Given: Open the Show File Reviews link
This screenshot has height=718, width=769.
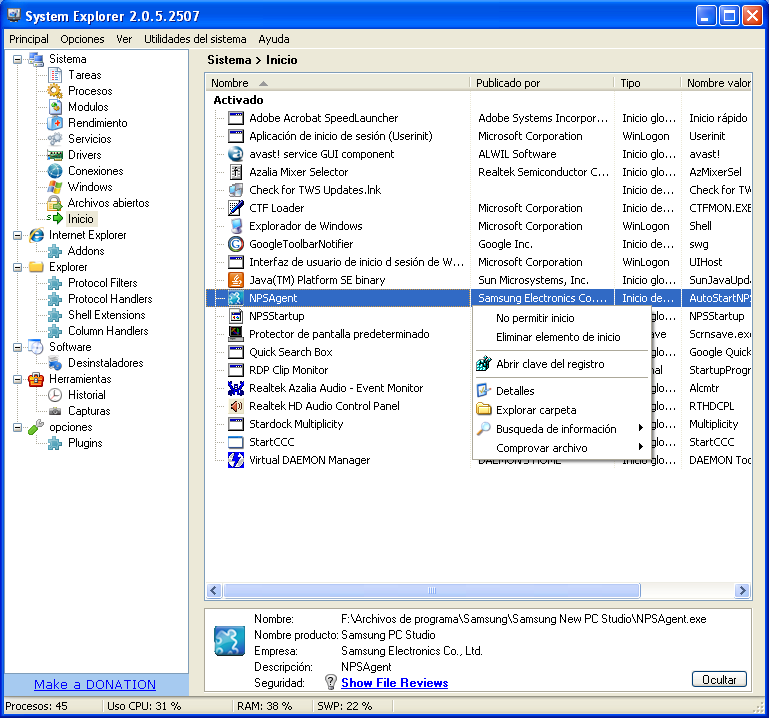Looking at the screenshot, I should 394,683.
